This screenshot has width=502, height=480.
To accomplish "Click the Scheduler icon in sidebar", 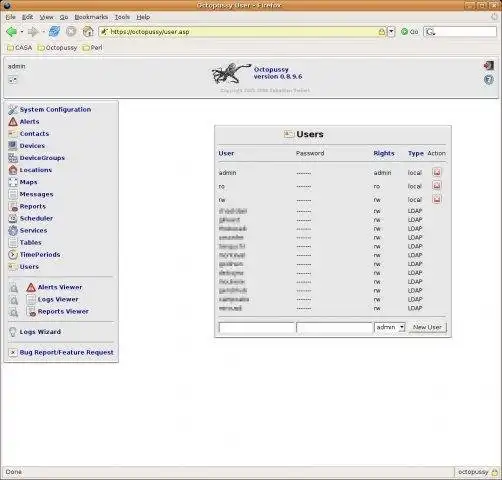I will 13,218.
